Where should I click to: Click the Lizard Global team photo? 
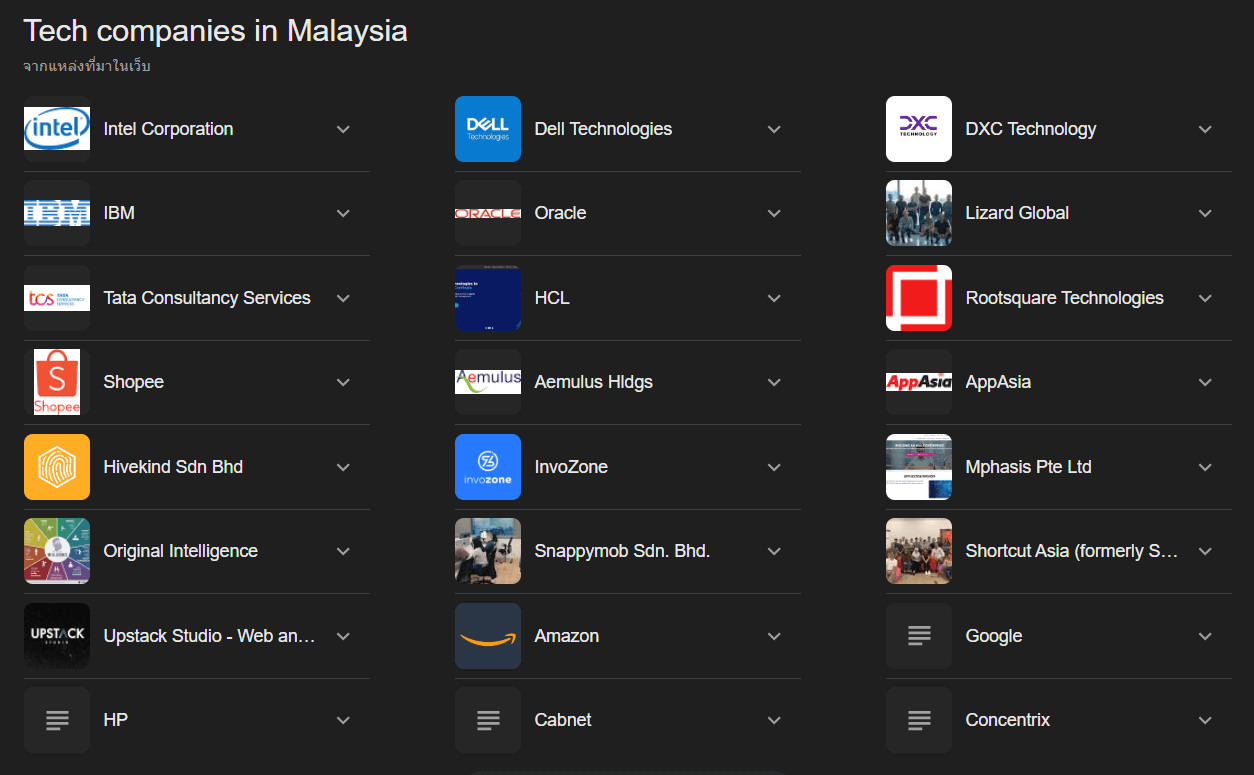tap(919, 213)
